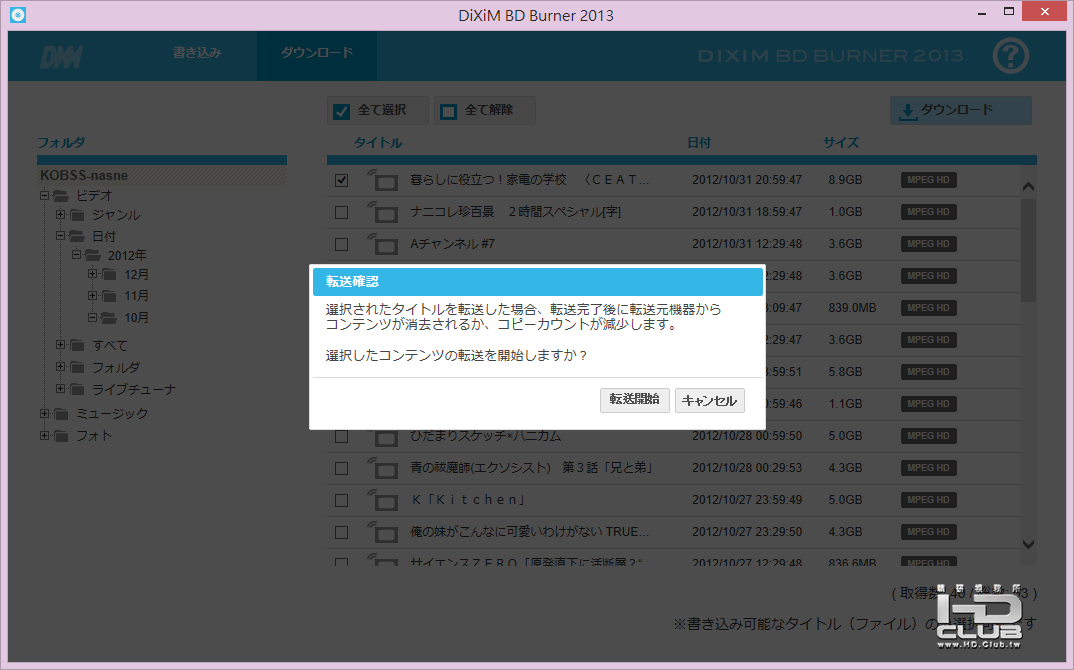The image size is (1074, 670).
Task: Expand the 12月 tree node
Action: point(92,273)
